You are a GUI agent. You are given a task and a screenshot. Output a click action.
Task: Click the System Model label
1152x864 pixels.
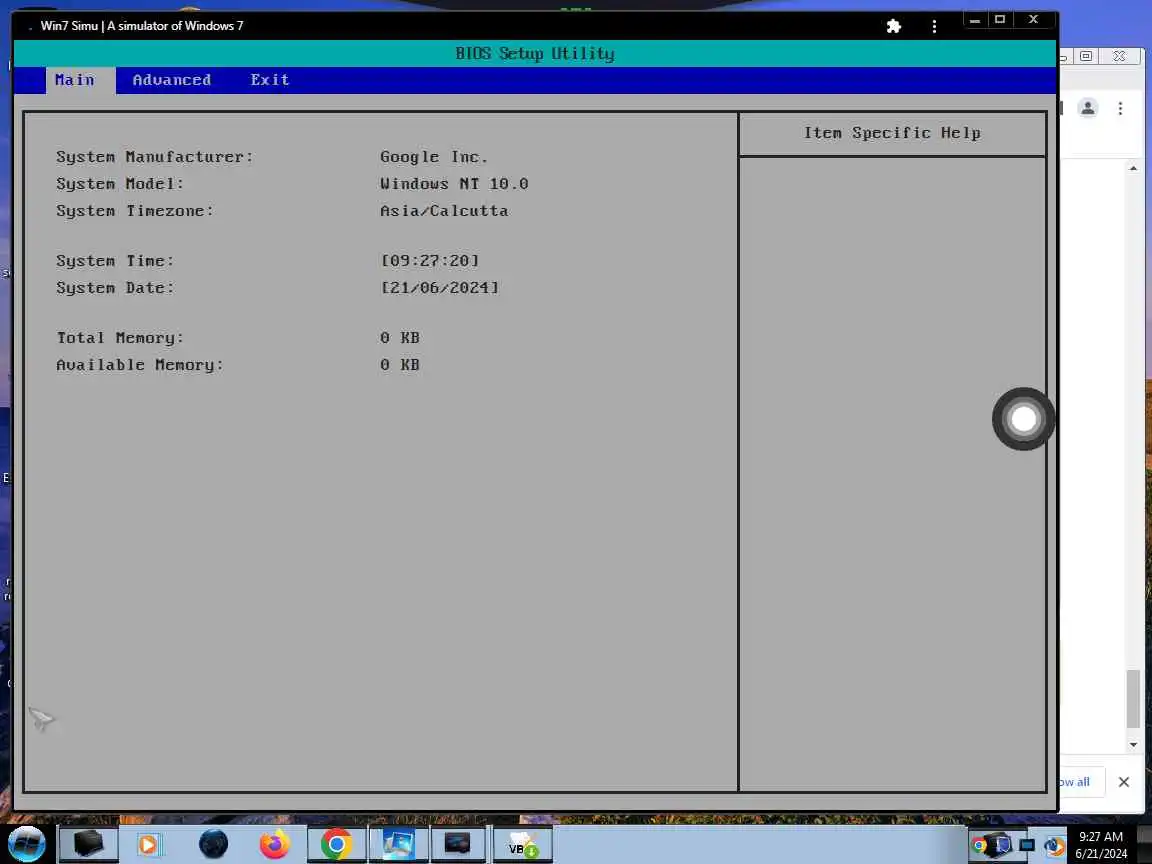120,184
